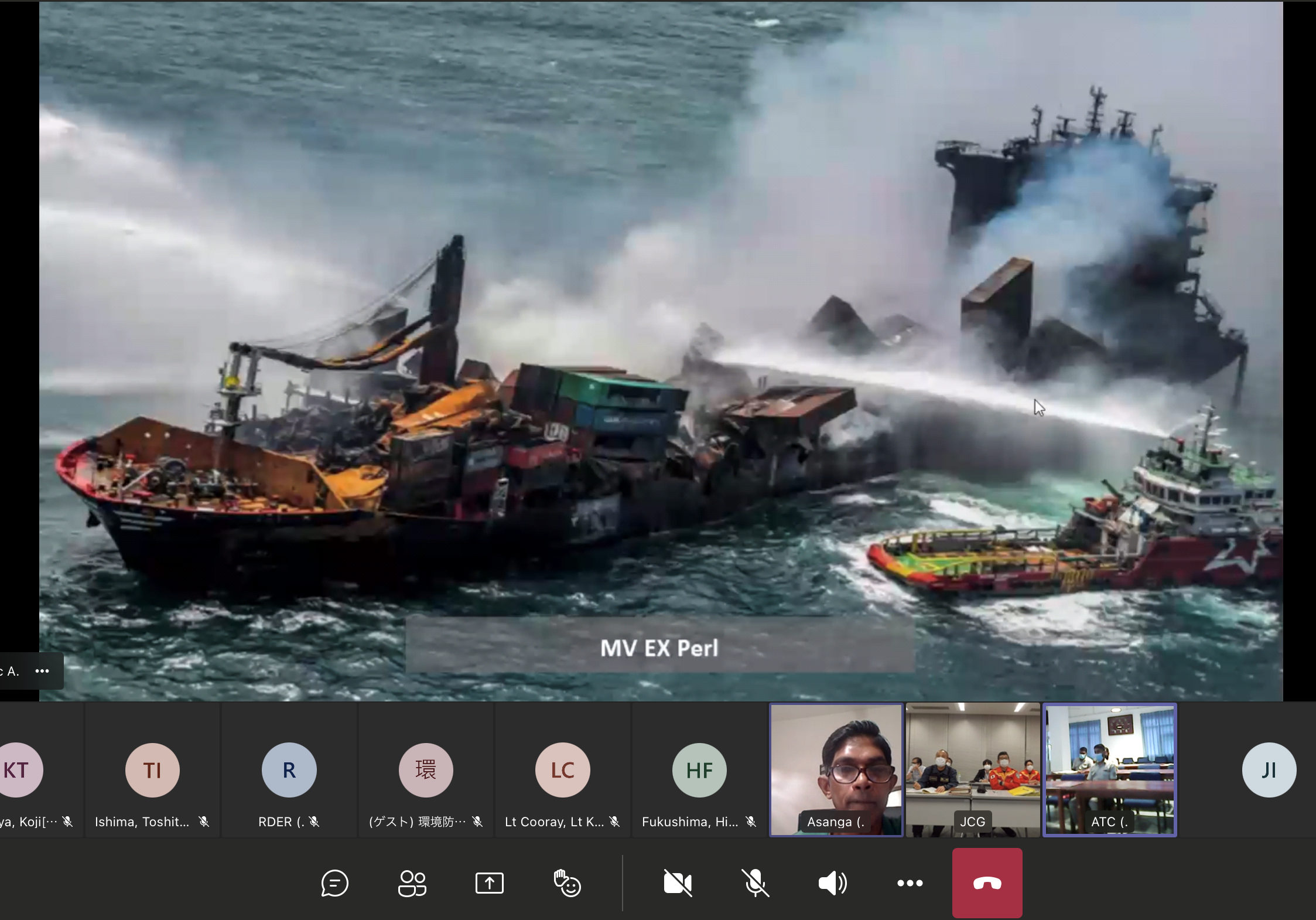Select the ATC video tile
The width and height of the screenshot is (1316, 920).
[x=1109, y=769]
